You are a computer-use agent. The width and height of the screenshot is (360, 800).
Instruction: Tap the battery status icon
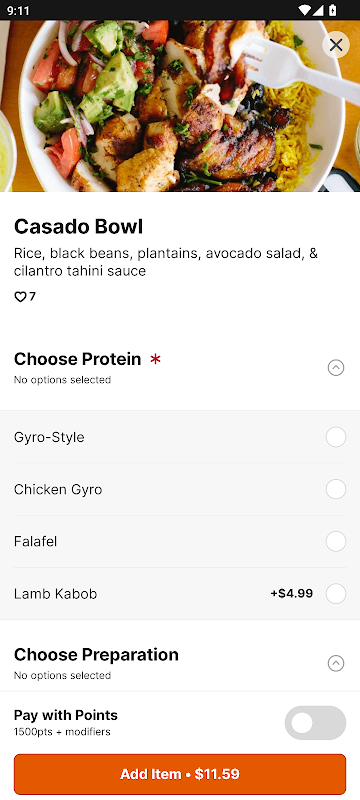[332, 10]
